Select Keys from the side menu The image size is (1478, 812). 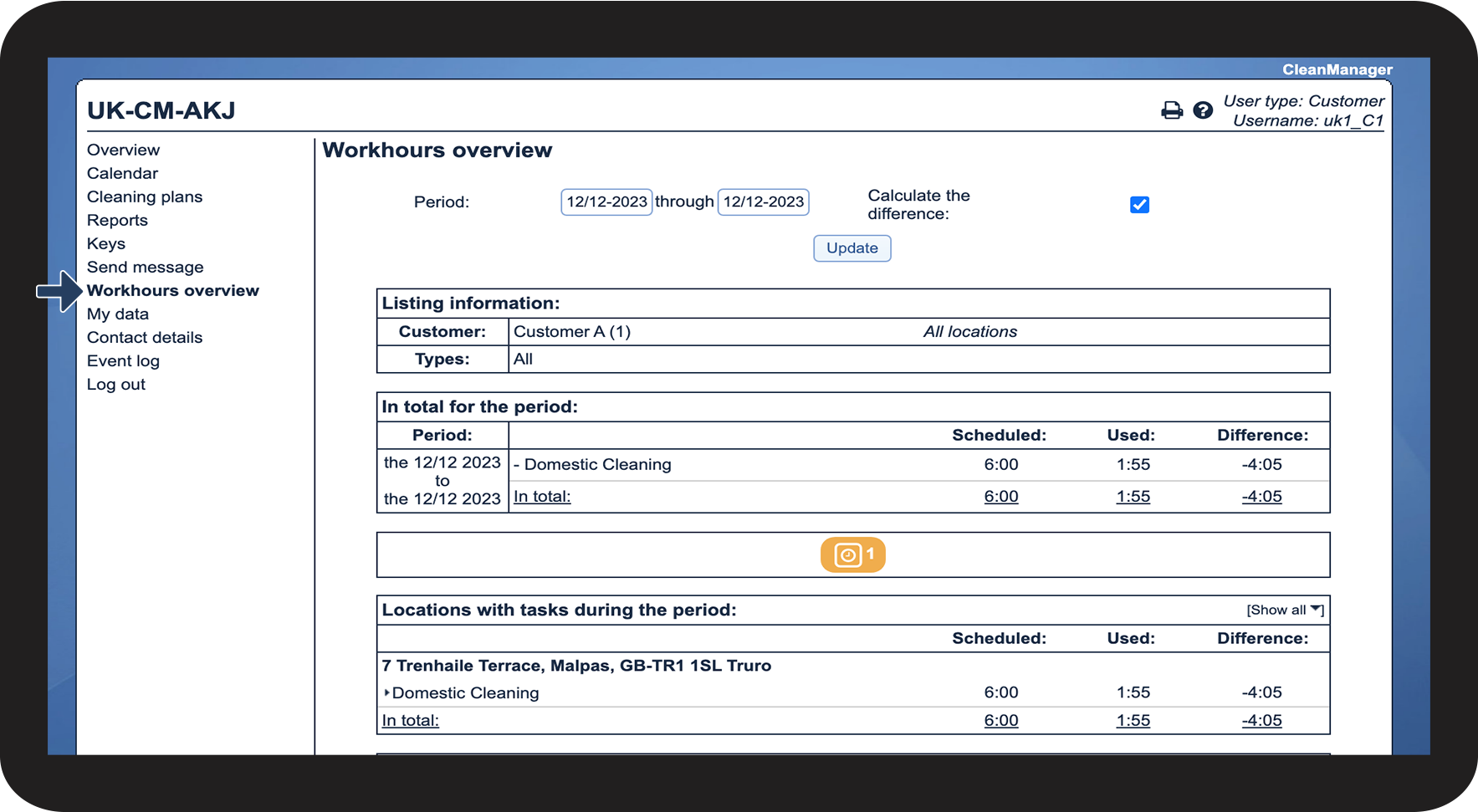coord(106,243)
